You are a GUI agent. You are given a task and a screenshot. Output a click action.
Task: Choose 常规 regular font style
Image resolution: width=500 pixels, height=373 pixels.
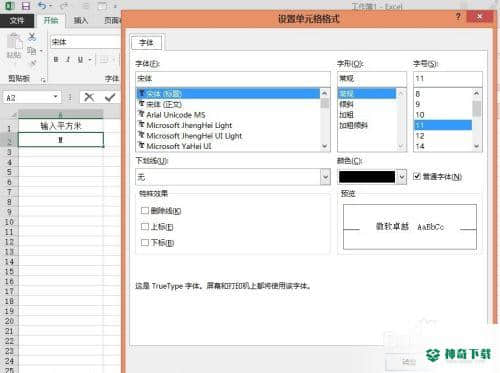point(367,93)
